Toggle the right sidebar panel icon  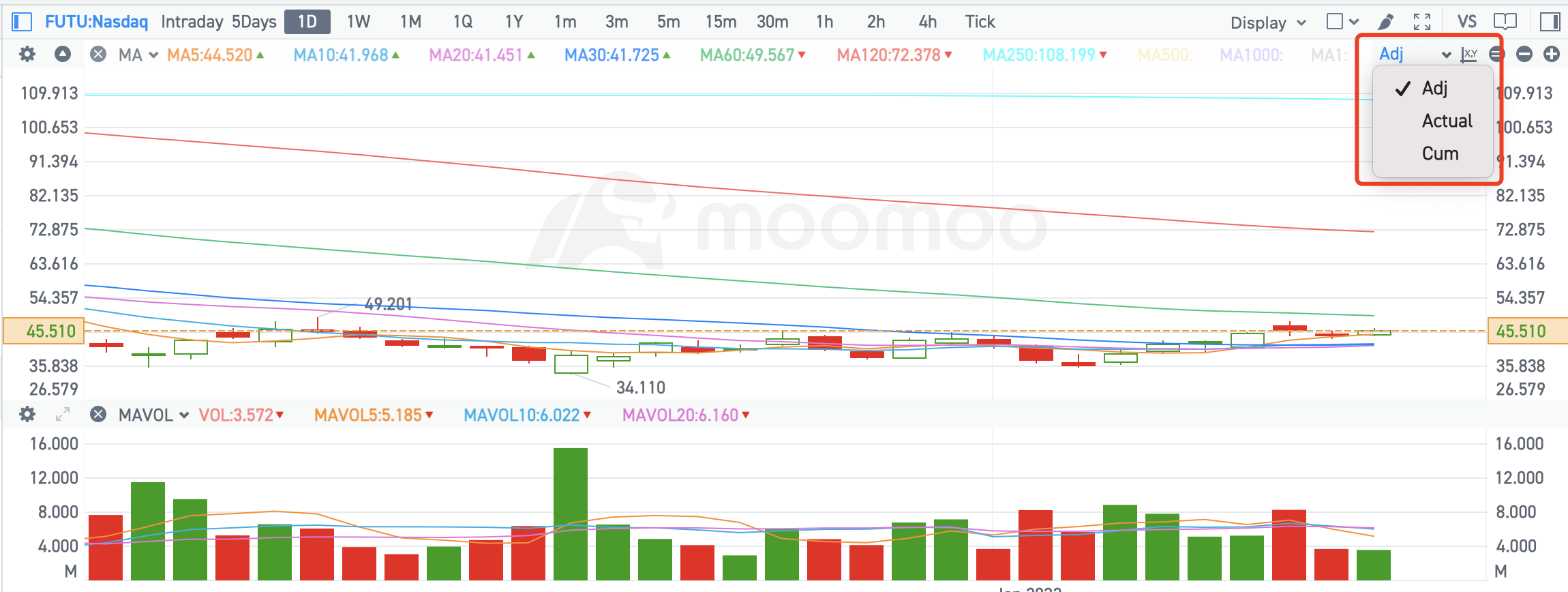tap(1550, 22)
